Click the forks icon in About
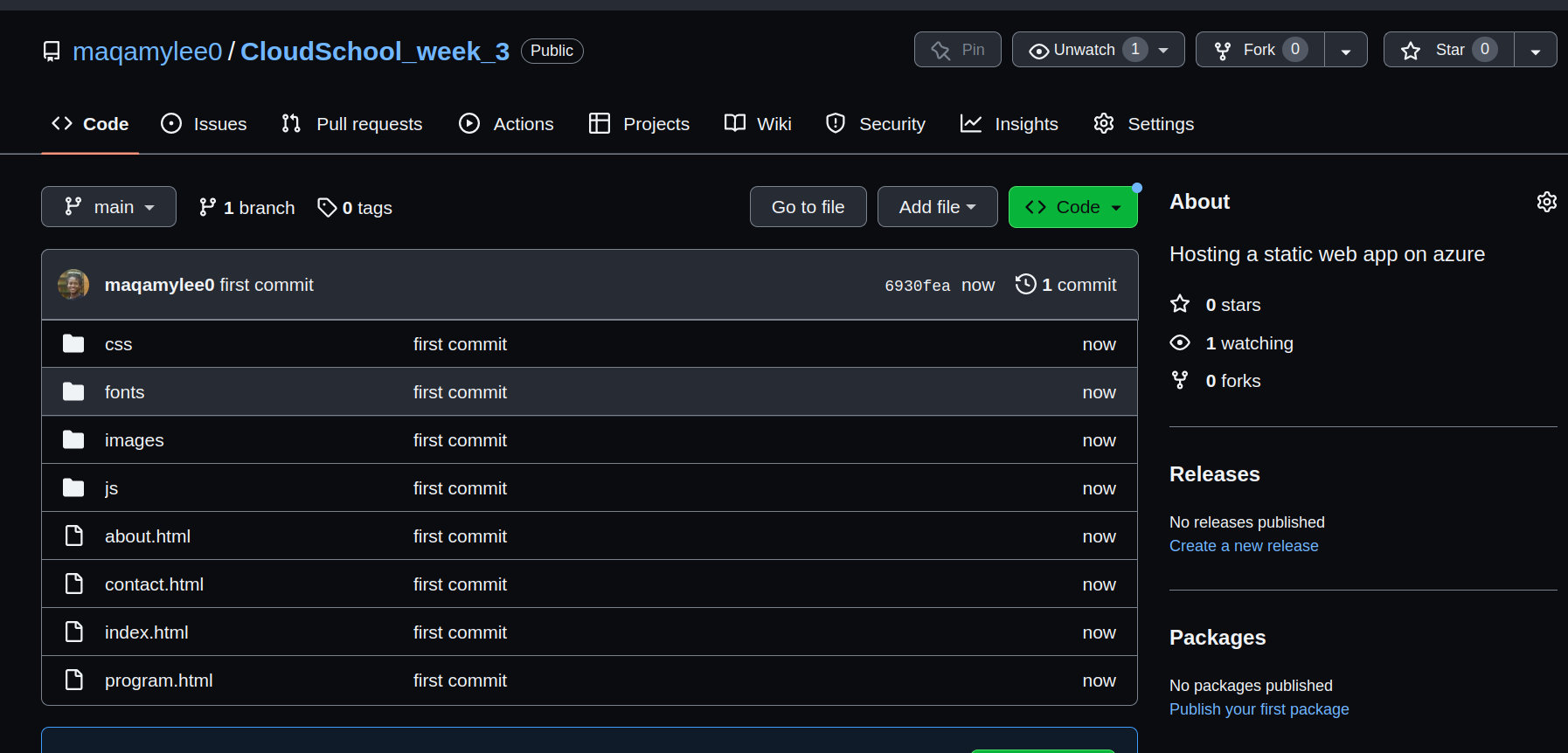This screenshot has width=1568, height=753. pyautogui.click(x=1180, y=380)
